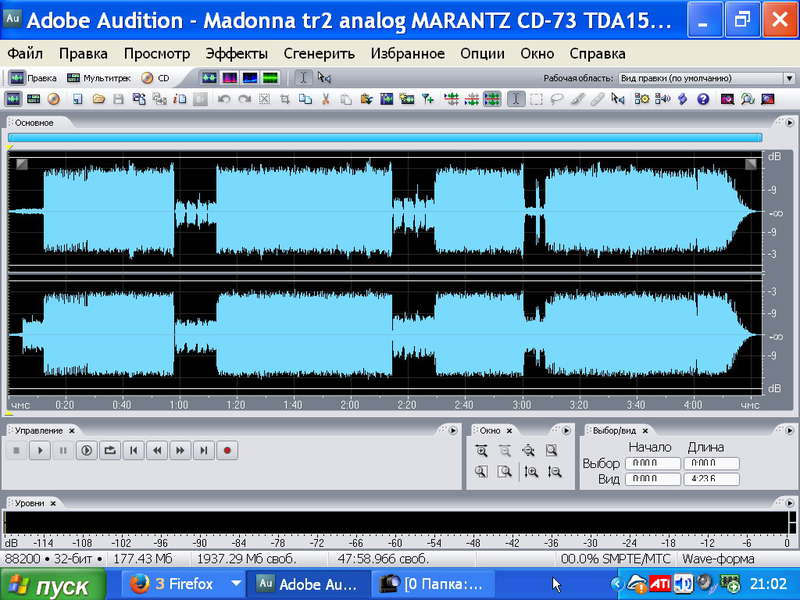Click the new file toolbar icon
This screenshot has height=600, width=800.
pyautogui.click(x=77, y=99)
